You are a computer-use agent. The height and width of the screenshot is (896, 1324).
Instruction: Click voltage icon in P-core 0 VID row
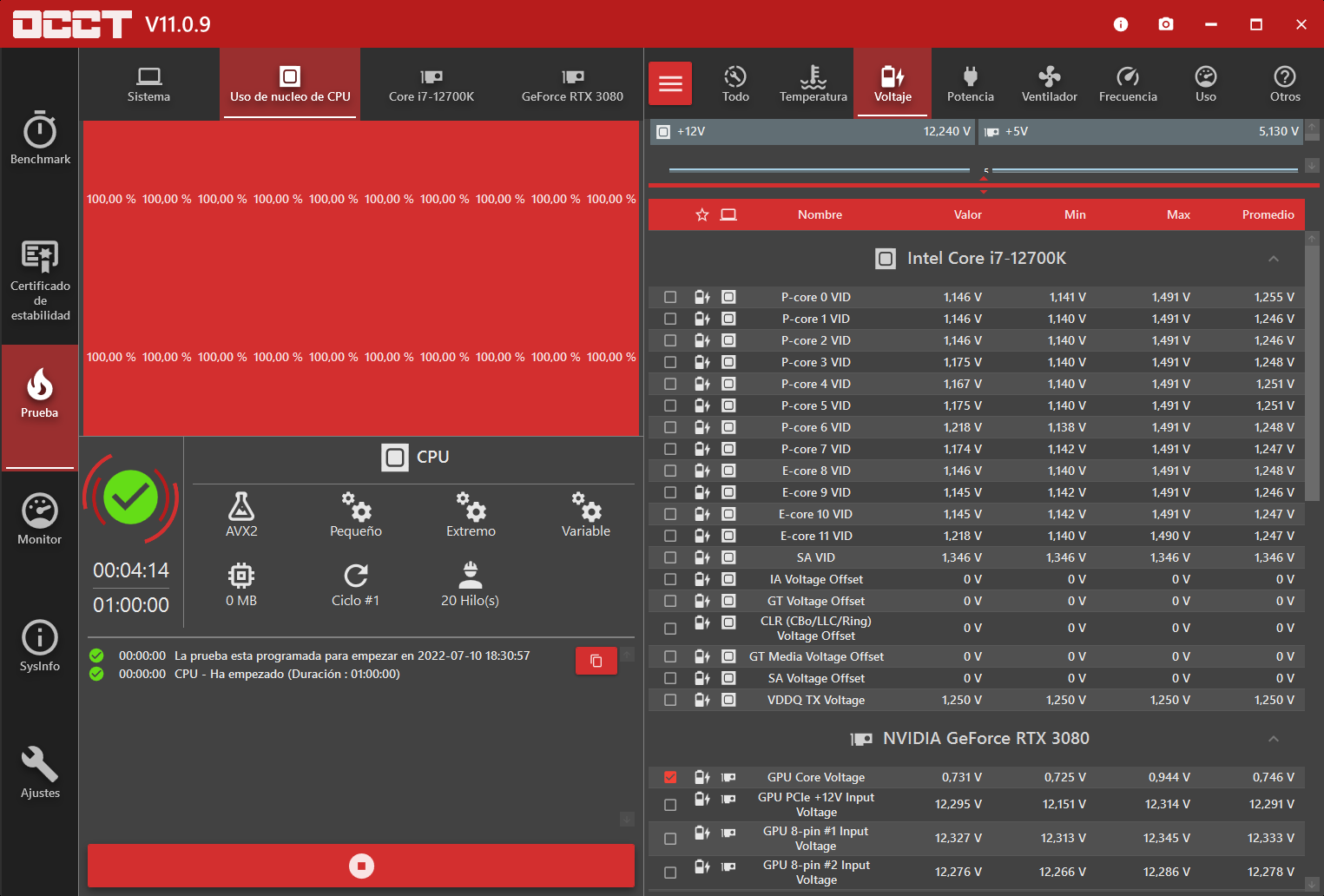point(702,297)
